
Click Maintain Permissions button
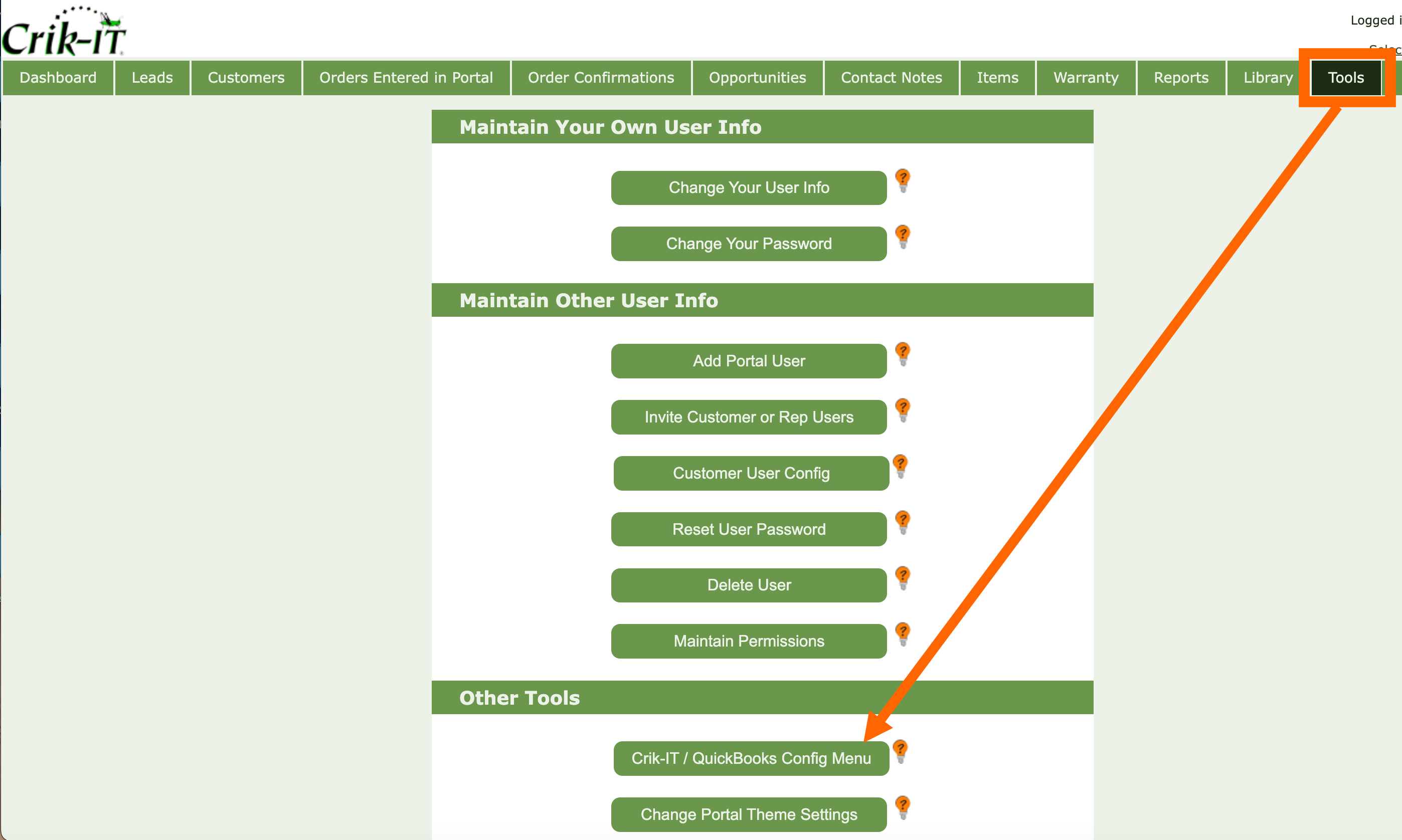tap(749, 641)
